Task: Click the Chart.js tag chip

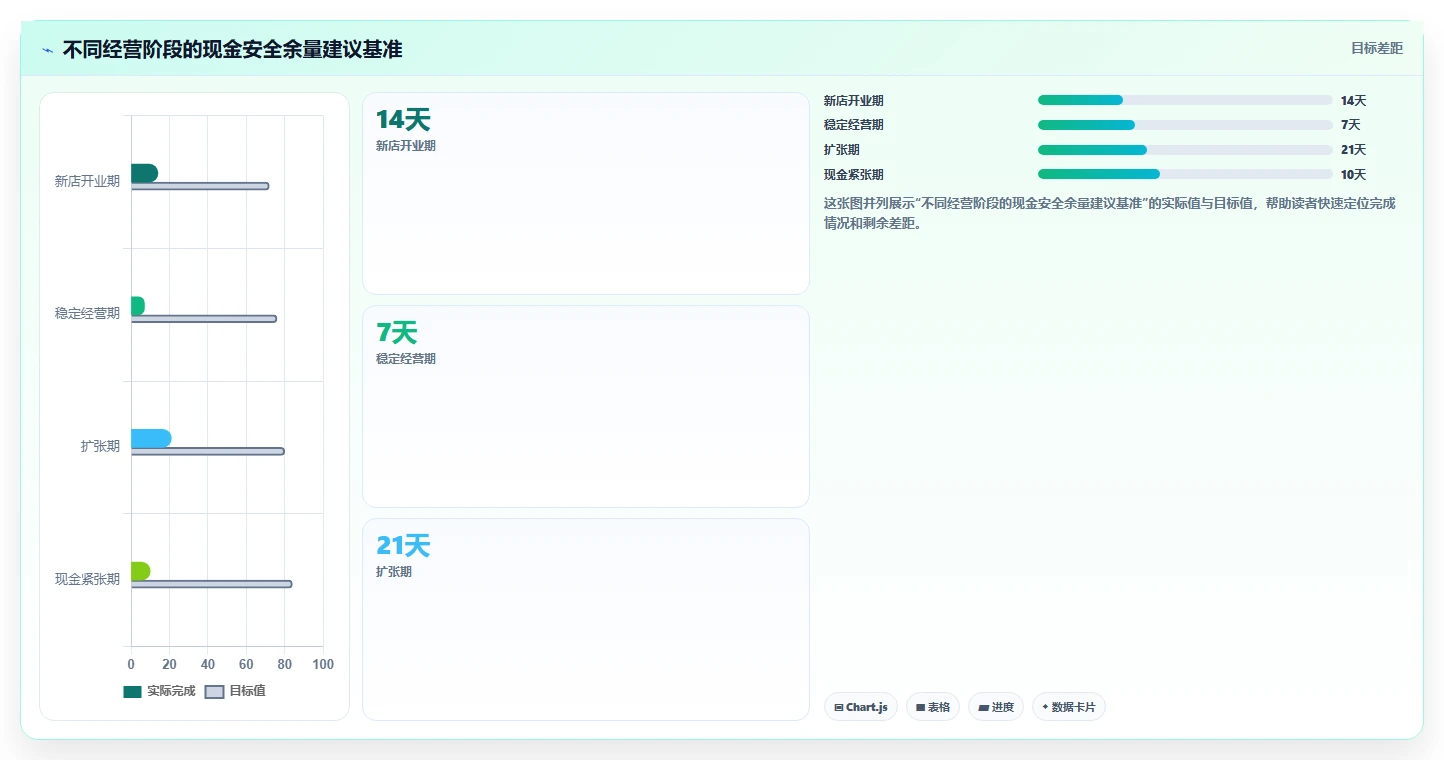Action: pyautogui.click(x=861, y=707)
